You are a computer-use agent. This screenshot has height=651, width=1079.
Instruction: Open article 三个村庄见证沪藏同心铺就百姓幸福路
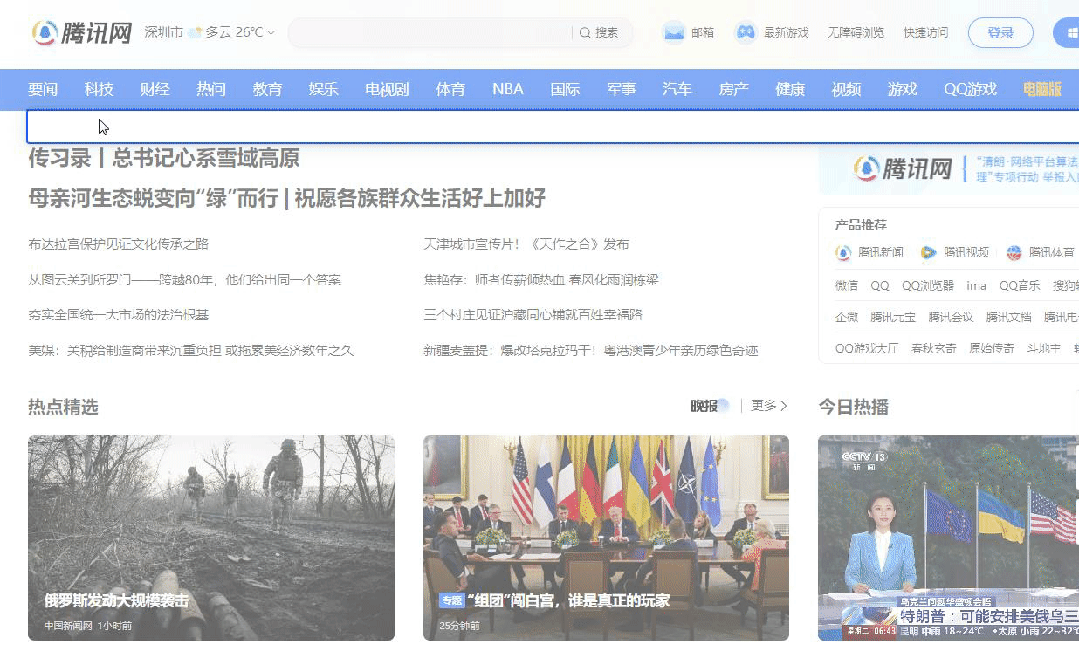click(533, 314)
